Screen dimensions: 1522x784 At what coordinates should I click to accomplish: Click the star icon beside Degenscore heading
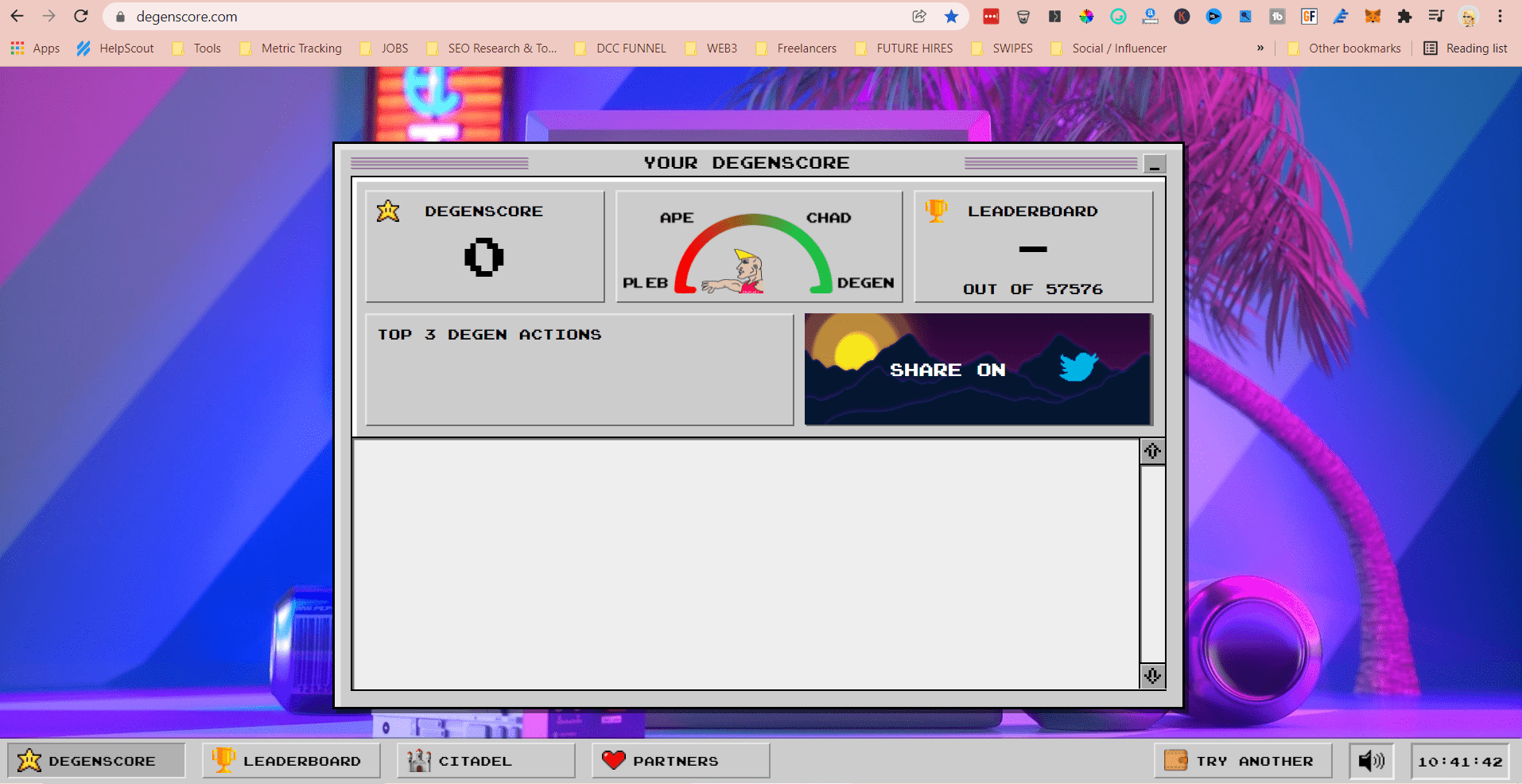(388, 211)
